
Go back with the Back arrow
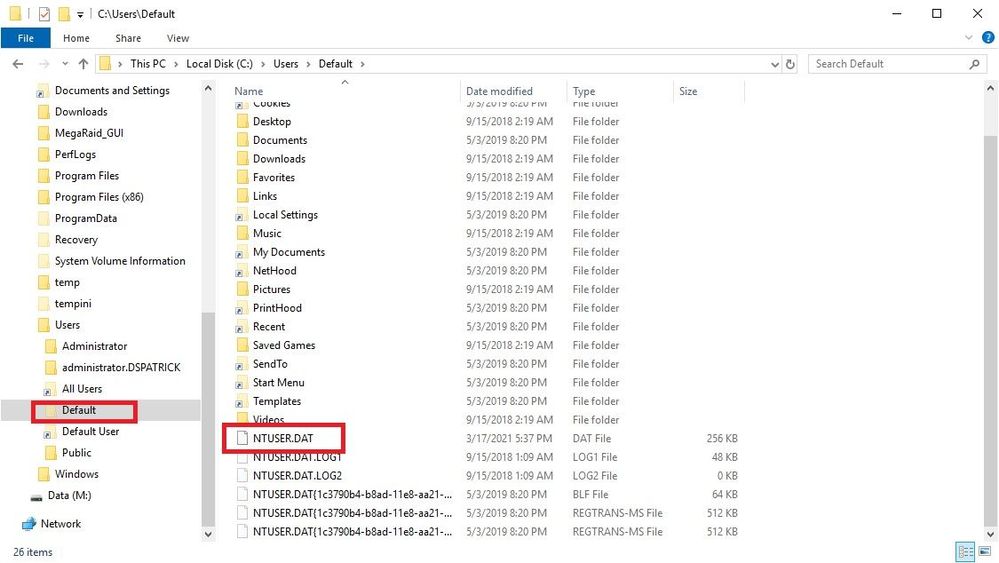tap(18, 64)
